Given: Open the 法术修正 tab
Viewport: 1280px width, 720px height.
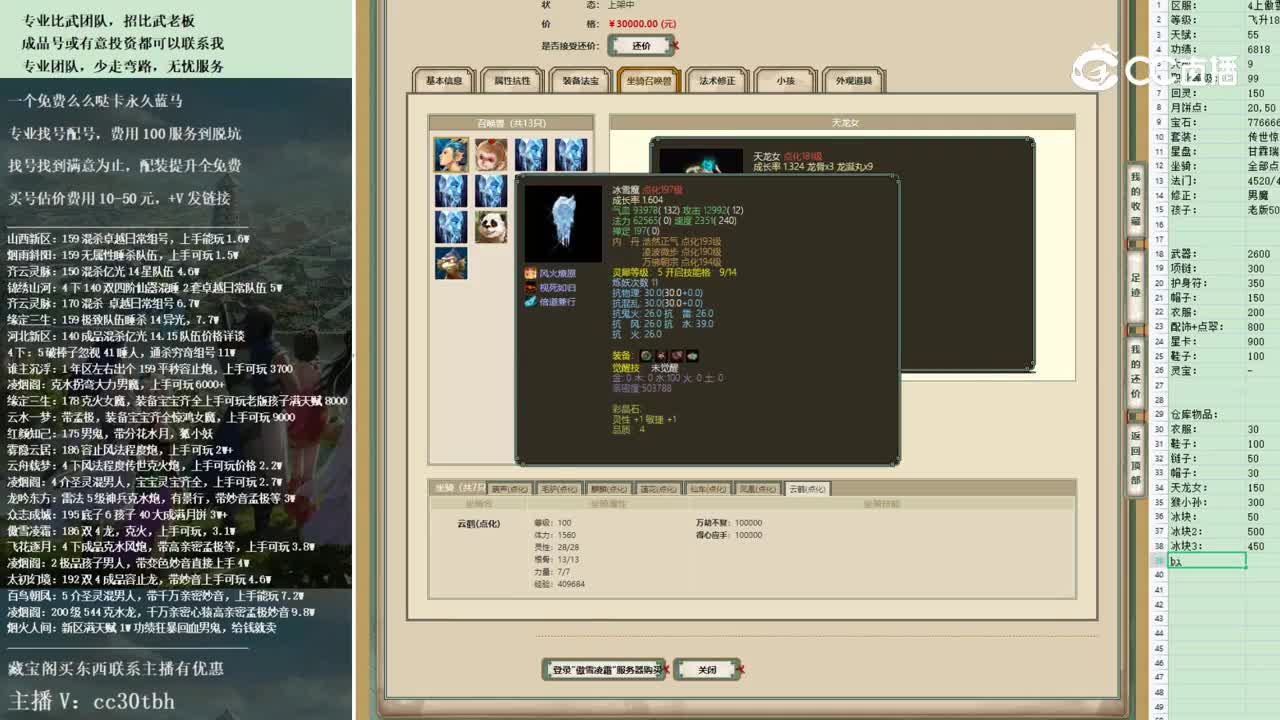Looking at the screenshot, I should pyautogui.click(x=717, y=81).
